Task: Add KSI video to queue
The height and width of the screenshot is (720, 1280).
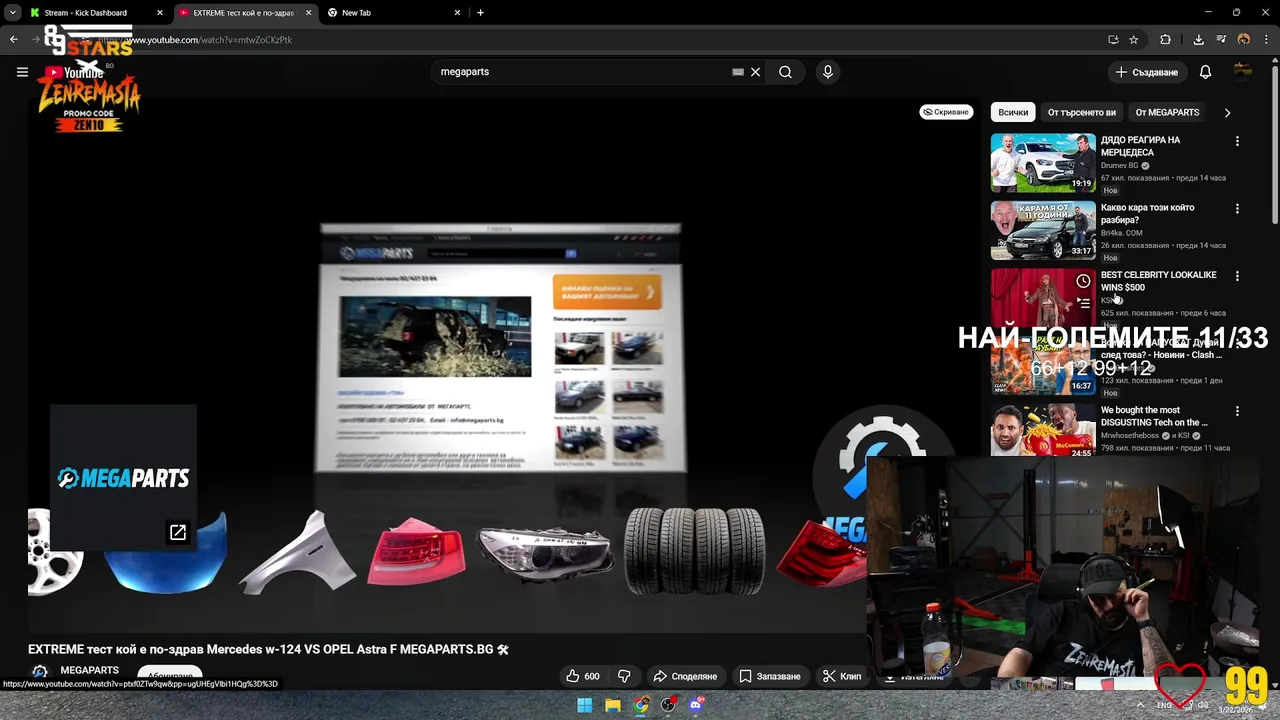Action: 1083,302
